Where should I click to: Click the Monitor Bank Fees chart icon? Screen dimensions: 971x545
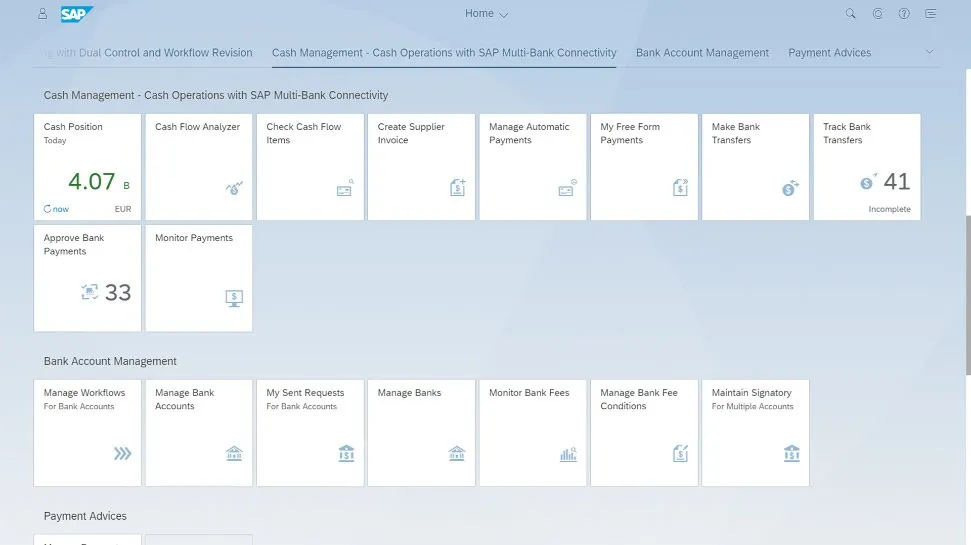coord(568,454)
